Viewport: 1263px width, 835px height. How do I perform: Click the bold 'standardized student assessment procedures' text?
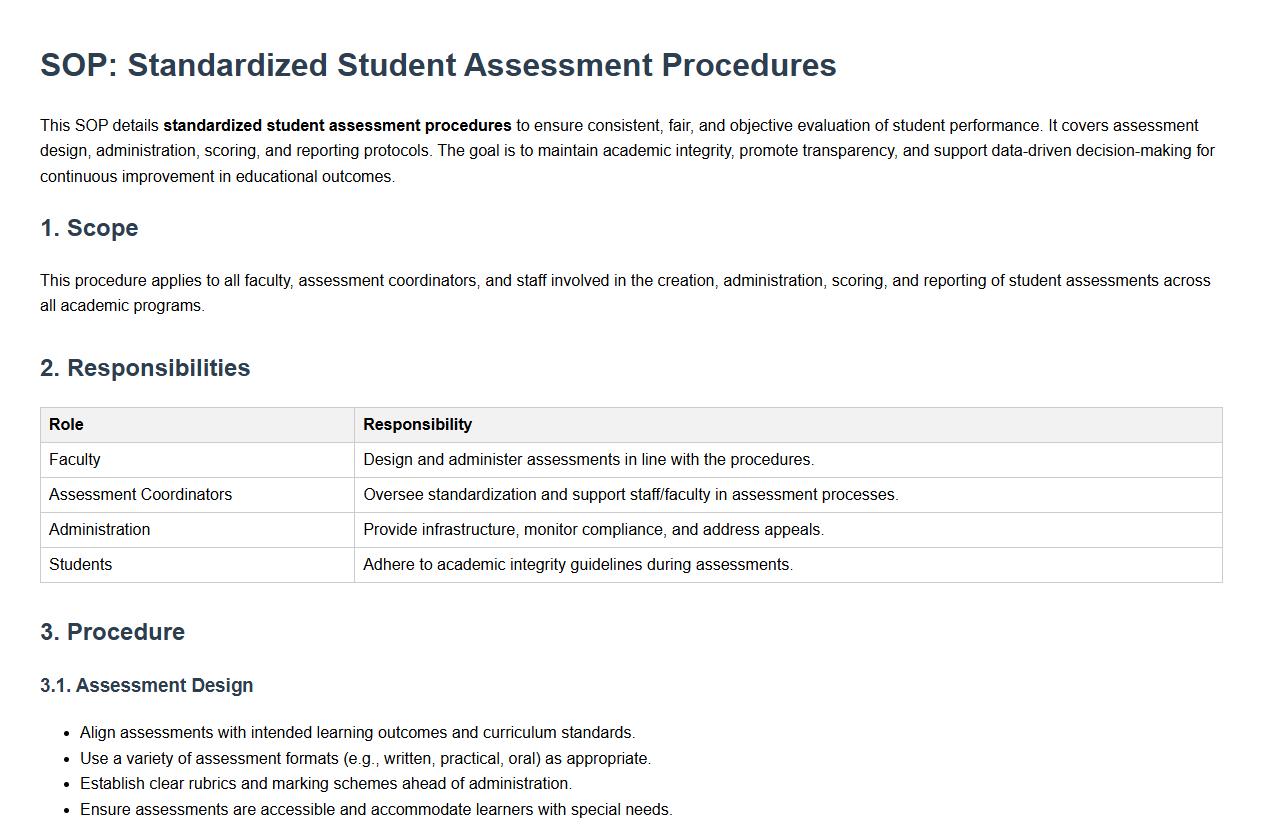(337, 126)
